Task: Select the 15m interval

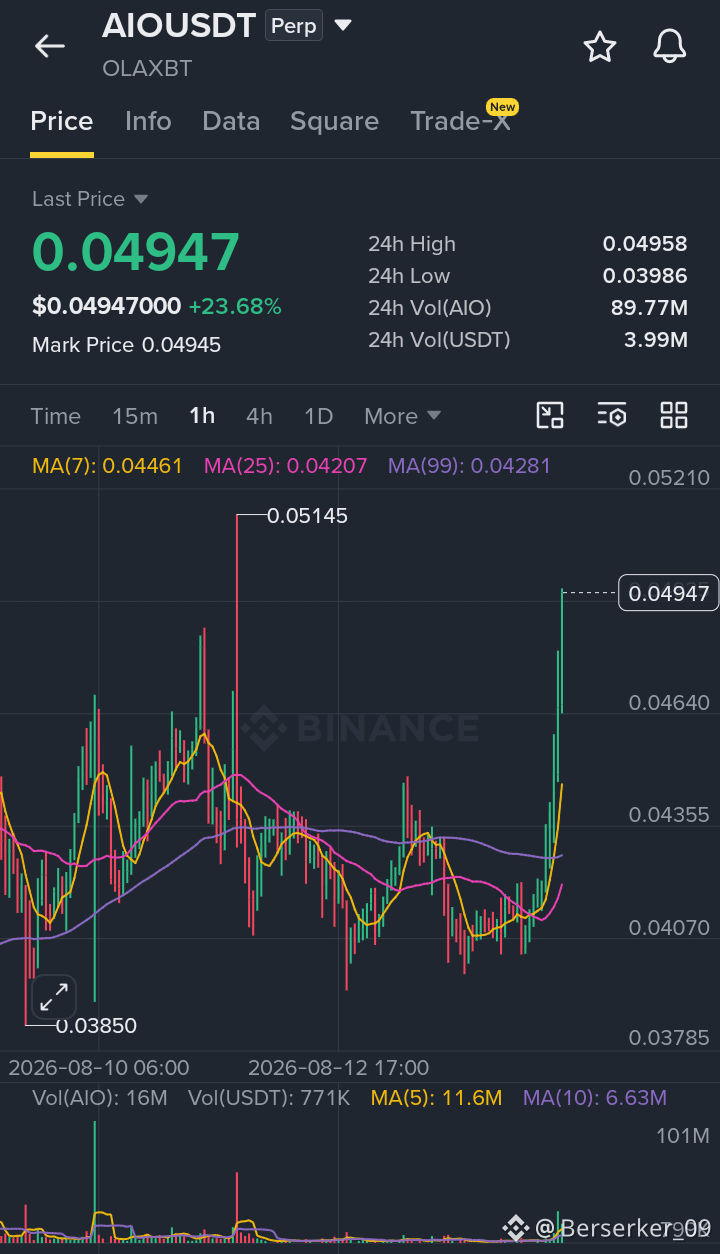Action: pos(135,416)
